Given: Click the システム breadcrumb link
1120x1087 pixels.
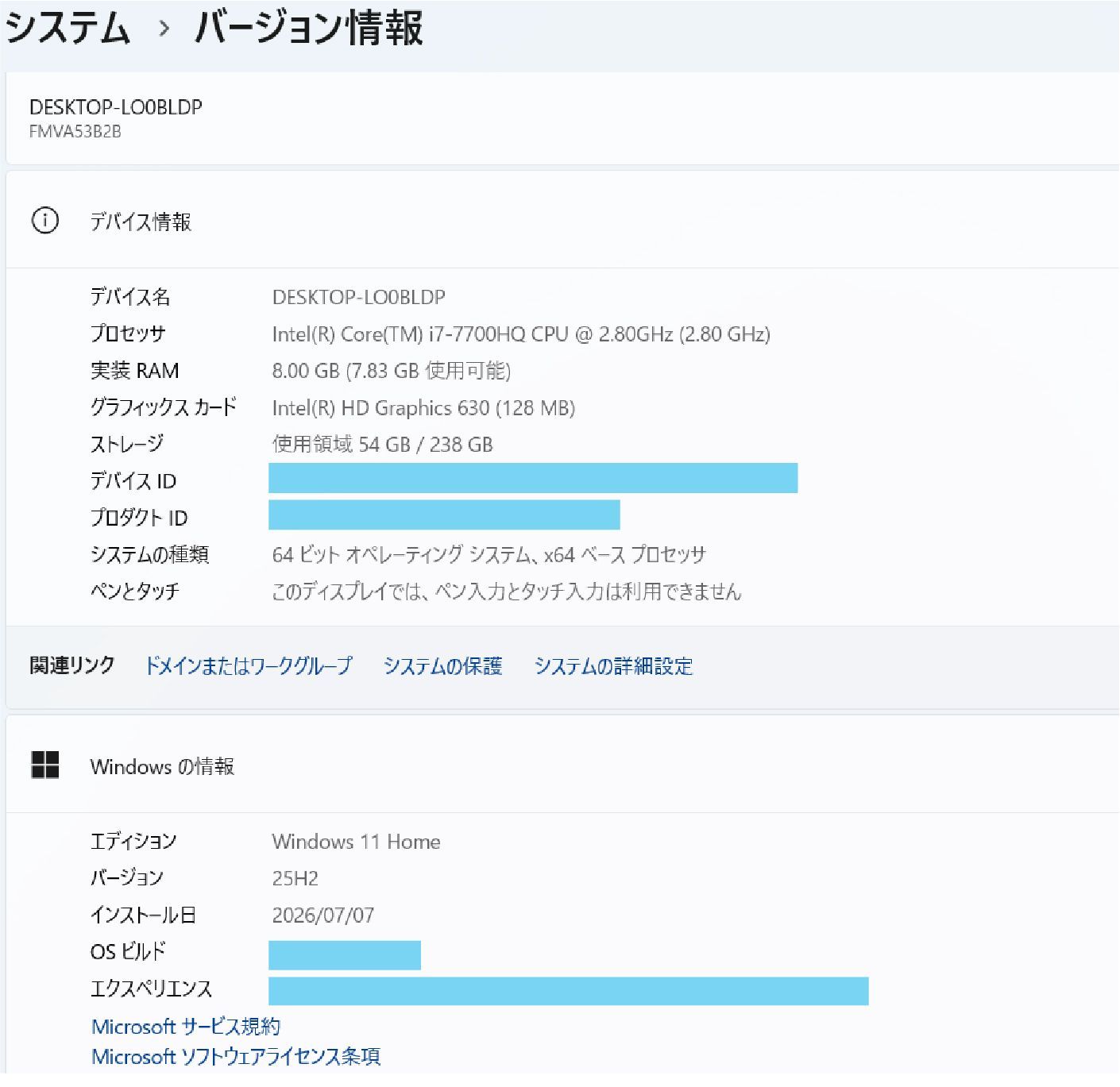Looking at the screenshot, I should coord(68,29).
